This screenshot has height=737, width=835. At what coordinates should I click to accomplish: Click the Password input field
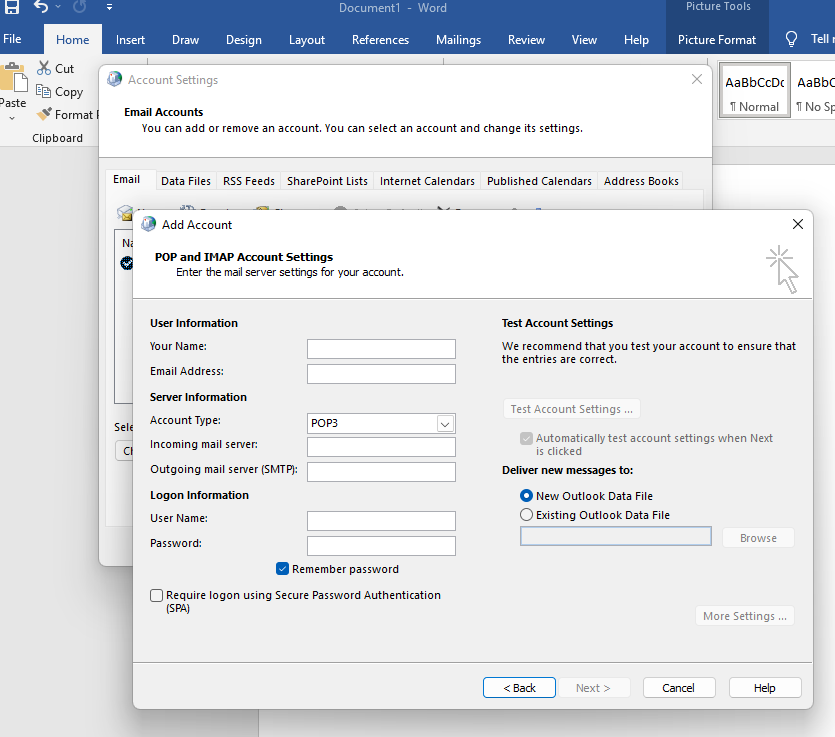[x=381, y=546]
